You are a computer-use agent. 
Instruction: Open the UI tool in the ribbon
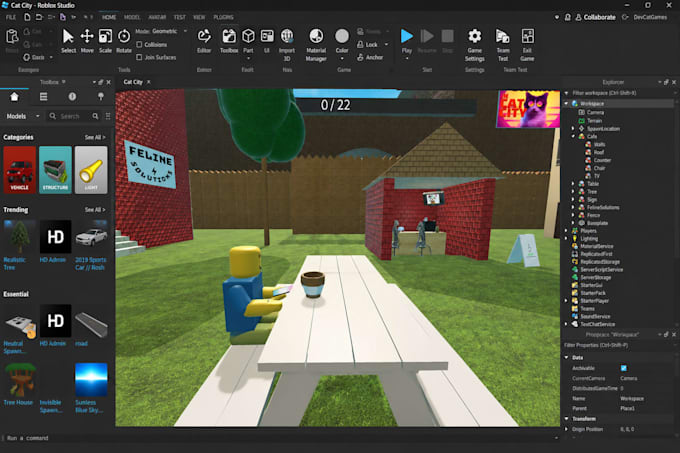[267, 41]
